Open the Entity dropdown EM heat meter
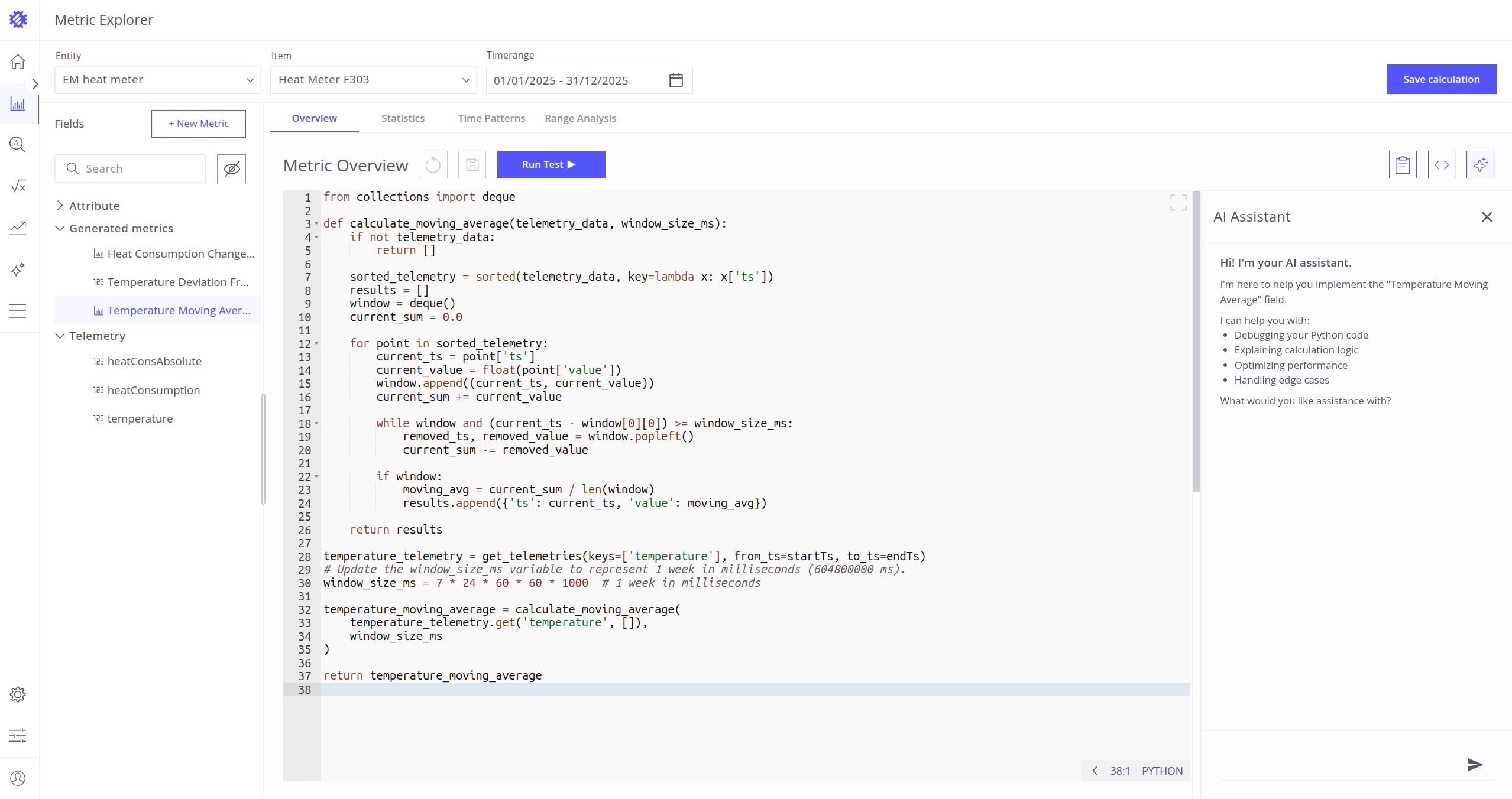This screenshot has height=799, width=1512. coord(158,80)
